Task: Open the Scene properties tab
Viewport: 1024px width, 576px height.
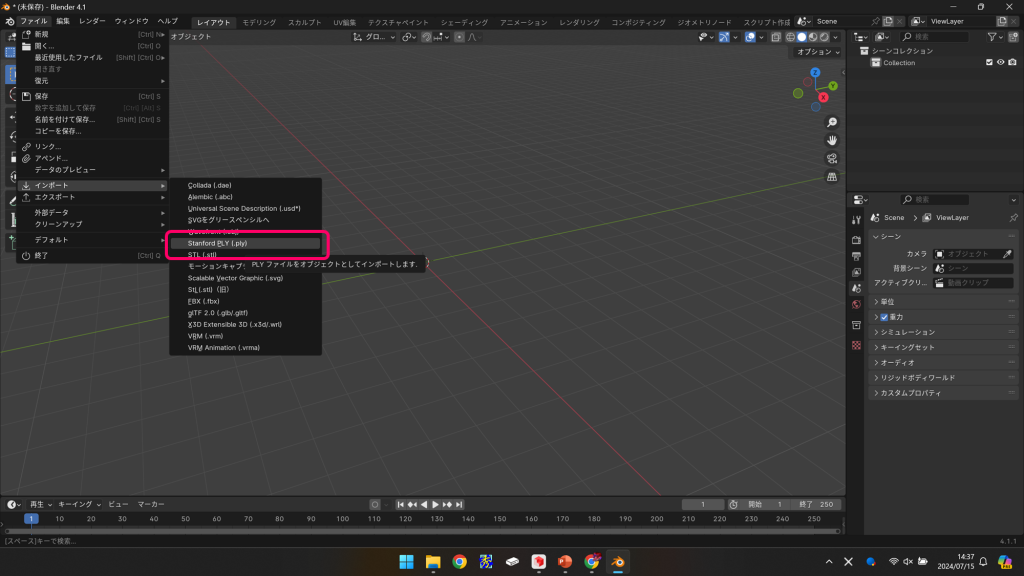Action: click(856, 288)
